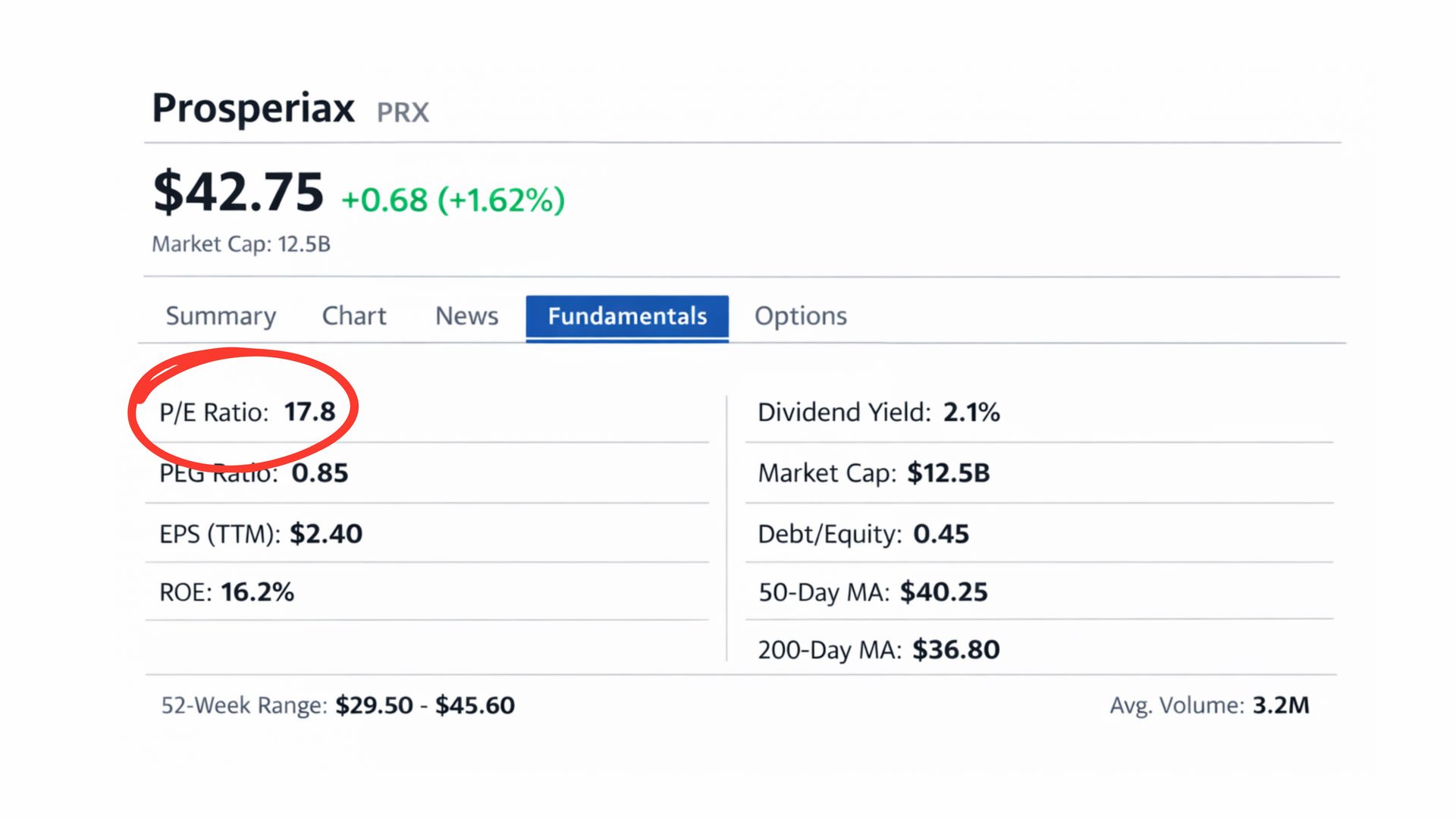1456x819 pixels.
Task: Click the Prosperiax company name
Action: click(253, 108)
